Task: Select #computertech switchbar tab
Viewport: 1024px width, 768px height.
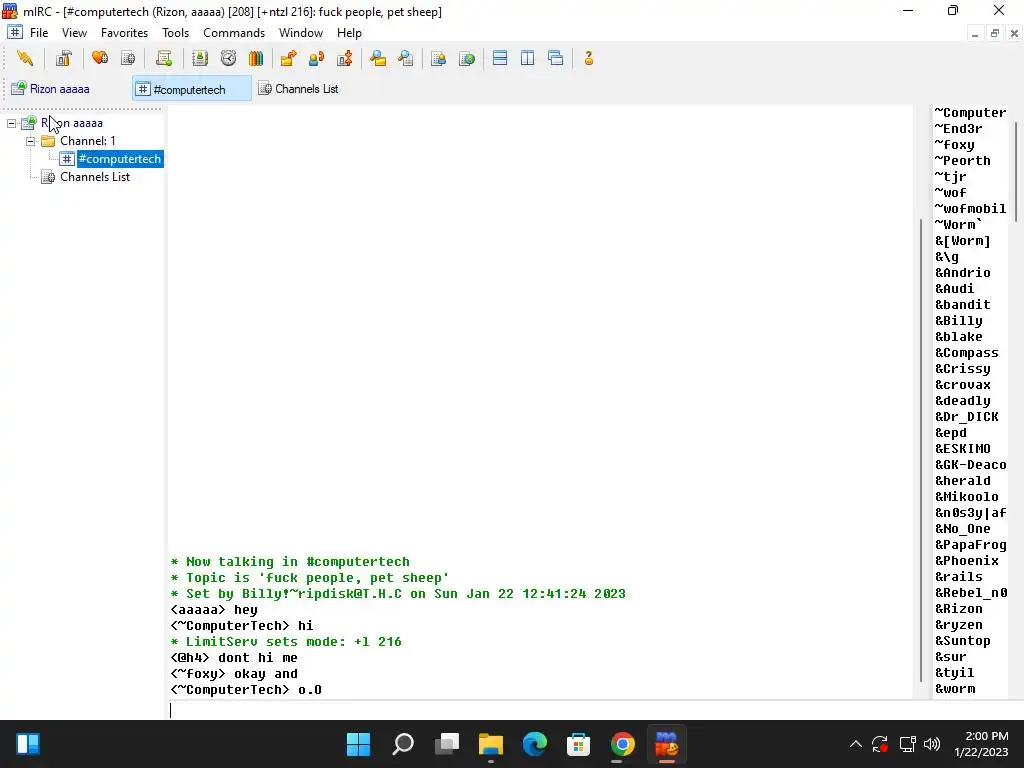Action: [191, 89]
